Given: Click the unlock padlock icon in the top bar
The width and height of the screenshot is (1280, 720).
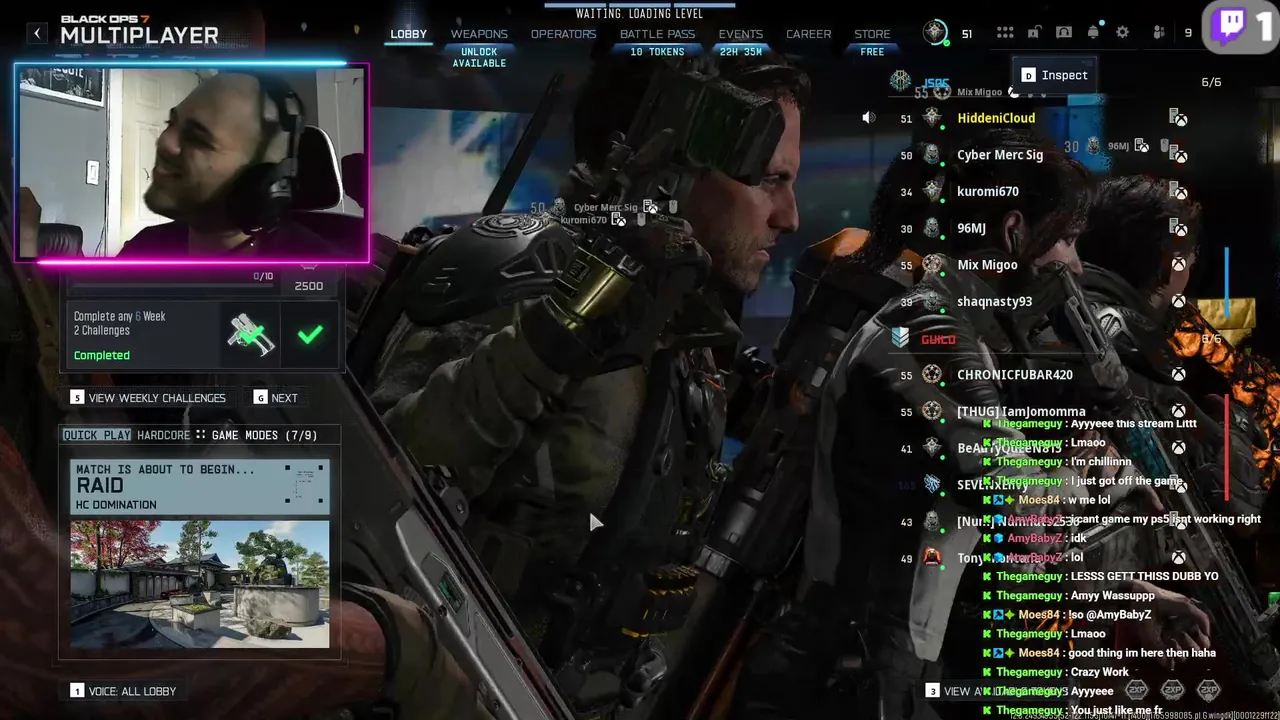Looking at the screenshot, I should coord(1034,33).
